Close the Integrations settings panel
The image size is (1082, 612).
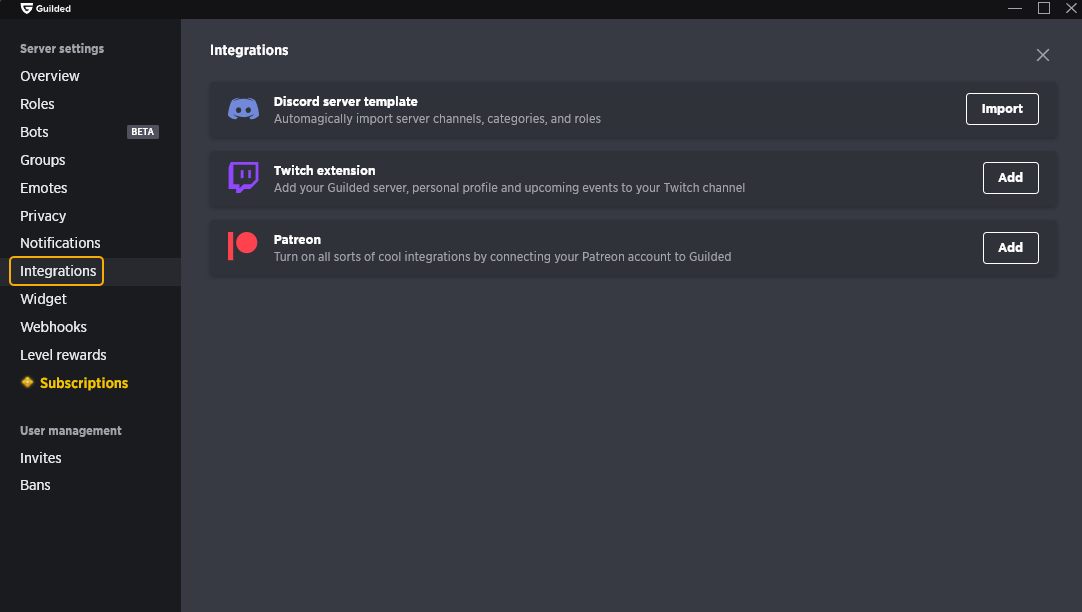point(1043,55)
